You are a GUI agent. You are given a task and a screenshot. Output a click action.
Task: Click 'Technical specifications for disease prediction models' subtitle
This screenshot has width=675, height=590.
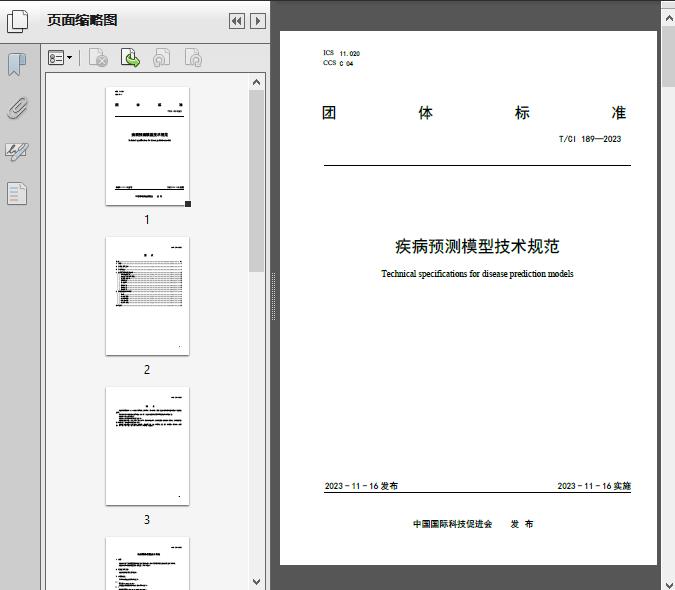coord(477,274)
